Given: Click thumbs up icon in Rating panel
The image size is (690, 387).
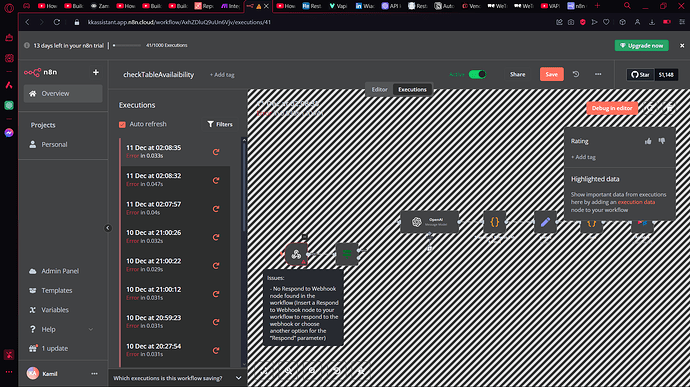Looking at the screenshot, I should (648, 141).
